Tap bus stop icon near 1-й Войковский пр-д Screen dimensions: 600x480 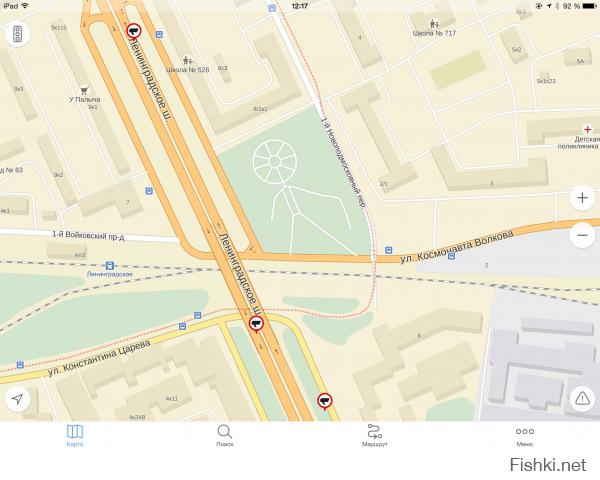[x=149, y=191]
